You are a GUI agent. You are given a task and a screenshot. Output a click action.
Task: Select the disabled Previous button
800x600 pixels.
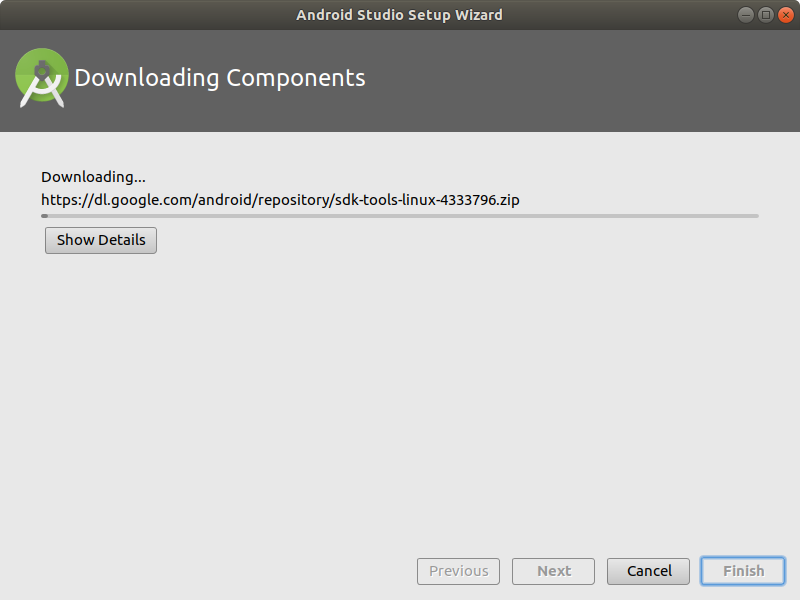(458, 571)
